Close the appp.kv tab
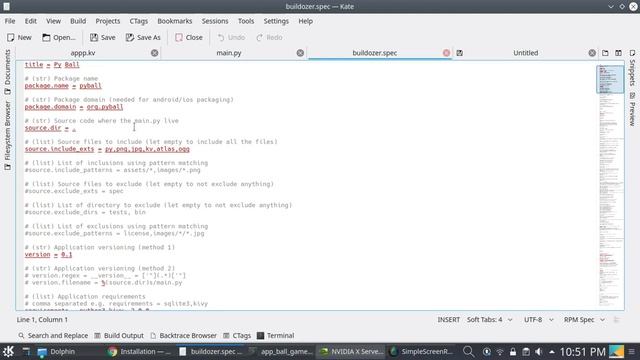Screen dimensions: 640x360 point(154,53)
